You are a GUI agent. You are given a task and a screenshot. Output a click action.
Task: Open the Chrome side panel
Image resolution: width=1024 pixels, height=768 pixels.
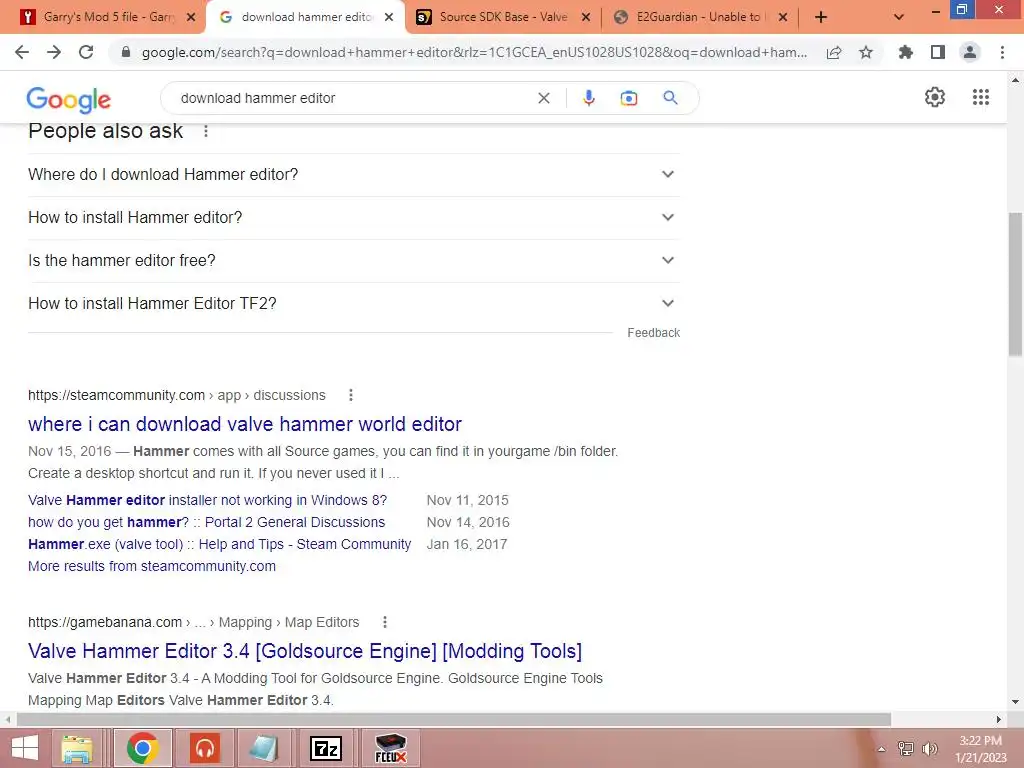(x=938, y=52)
